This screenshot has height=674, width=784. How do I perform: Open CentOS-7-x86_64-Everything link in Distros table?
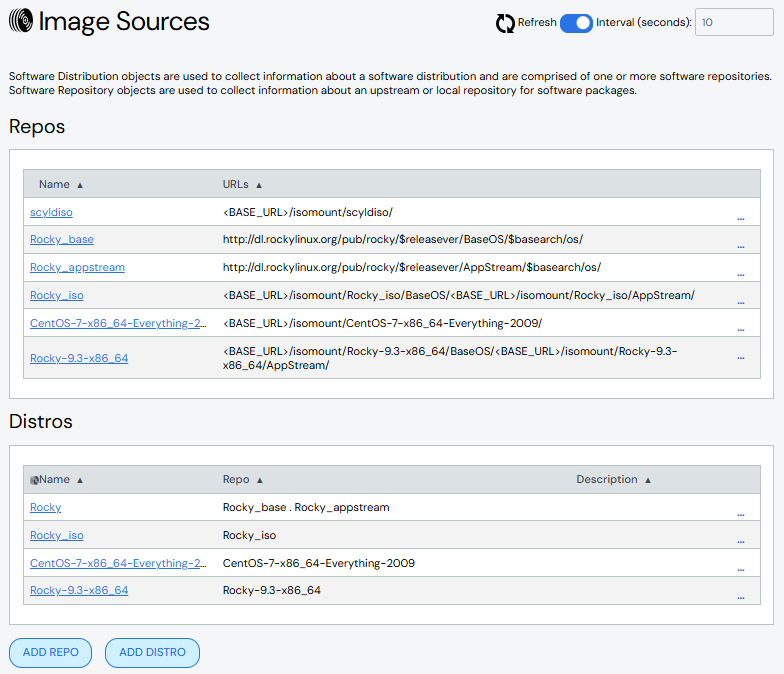pyautogui.click(x=118, y=564)
